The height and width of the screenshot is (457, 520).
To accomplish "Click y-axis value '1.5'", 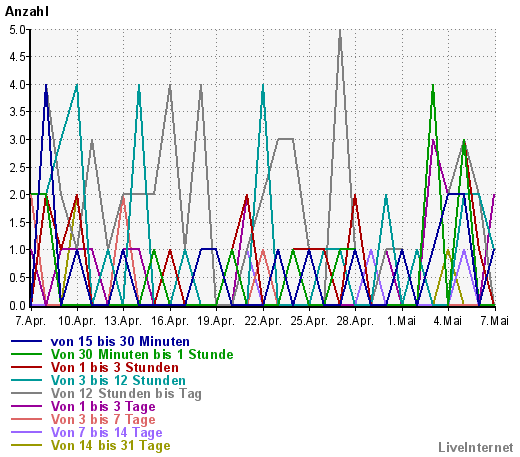I will coord(17,223).
